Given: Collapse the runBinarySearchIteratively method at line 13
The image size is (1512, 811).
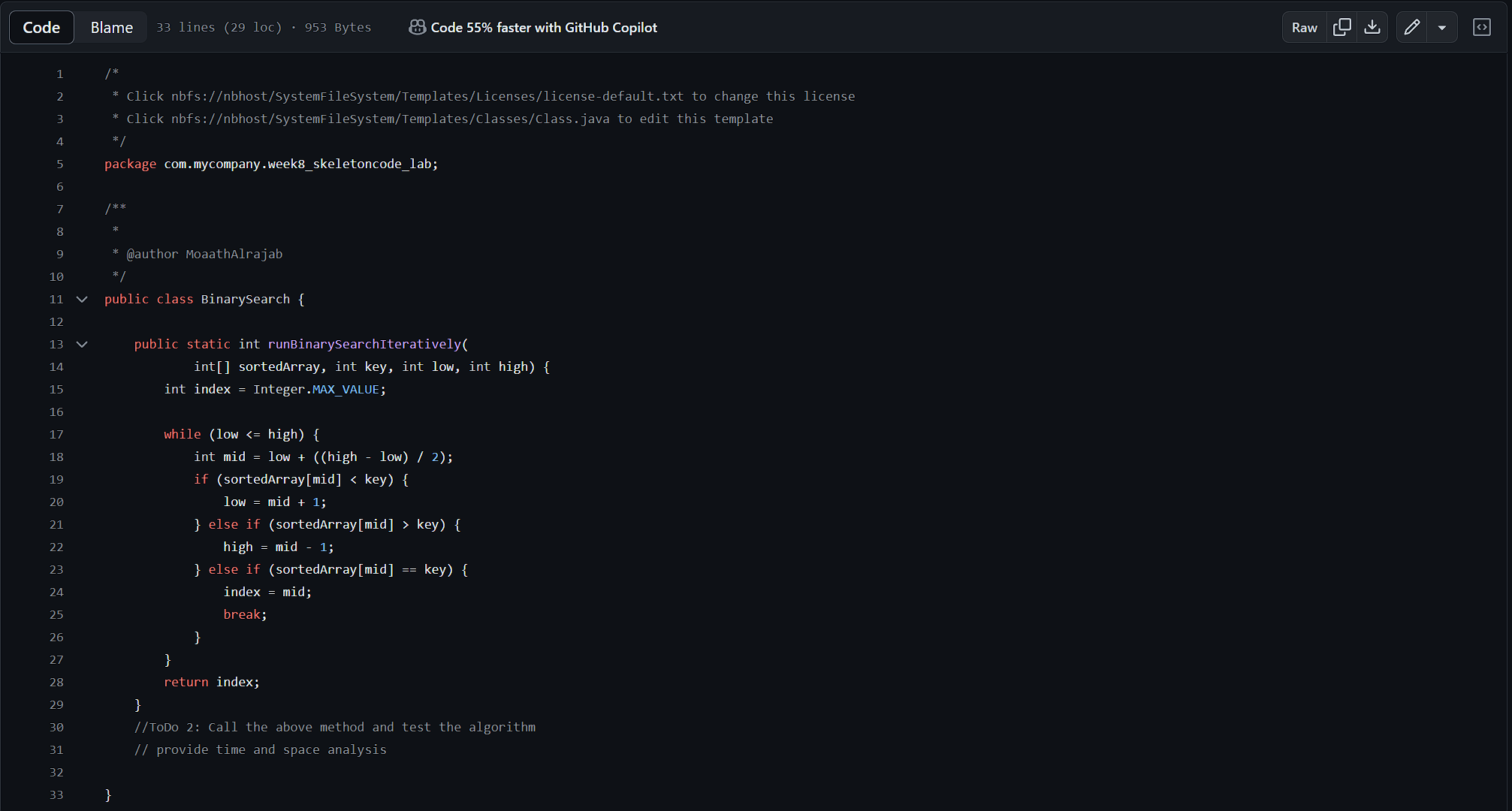Looking at the screenshot, I should (x=82, y=344).
